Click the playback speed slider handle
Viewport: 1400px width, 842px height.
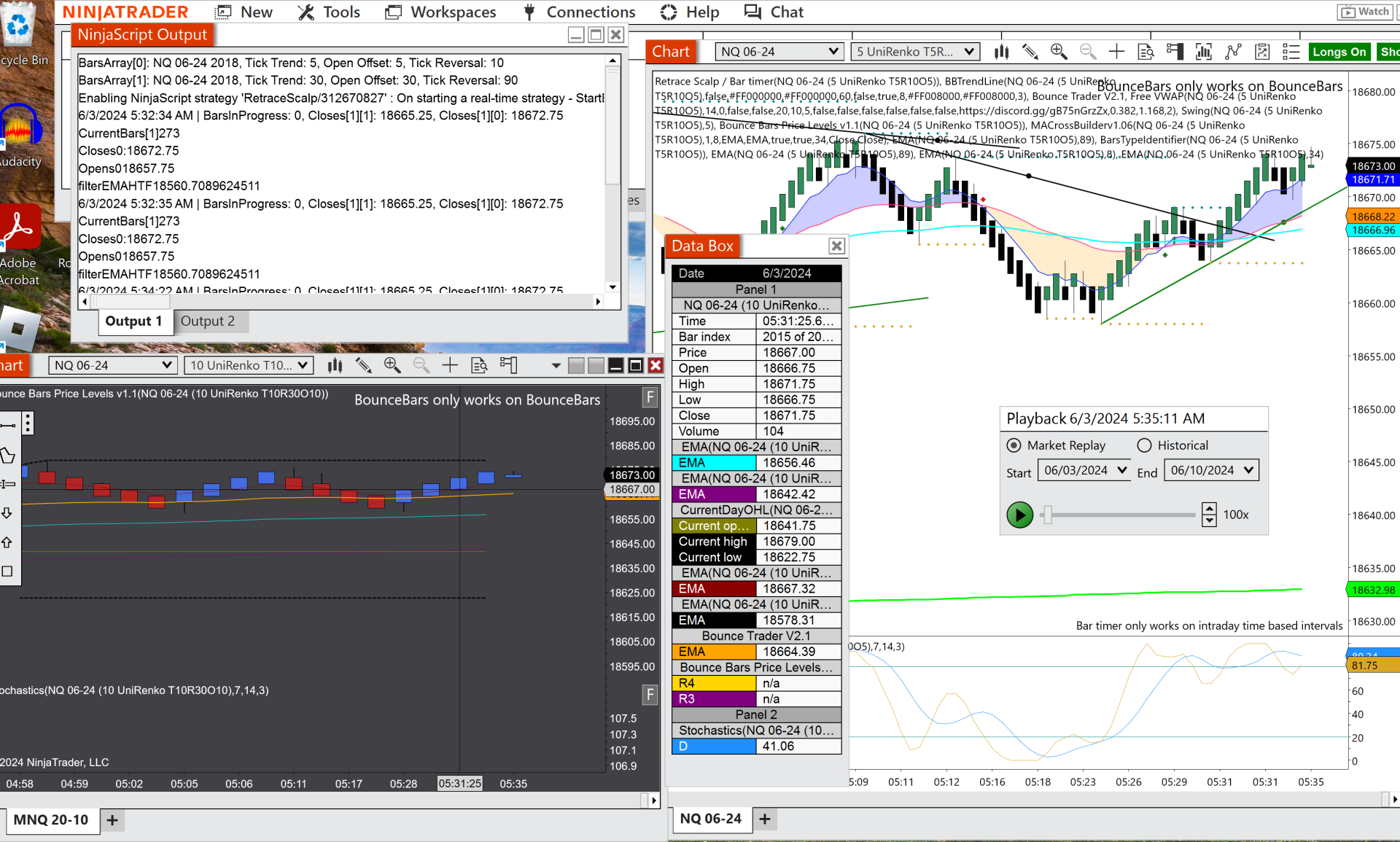[1047, 515]
